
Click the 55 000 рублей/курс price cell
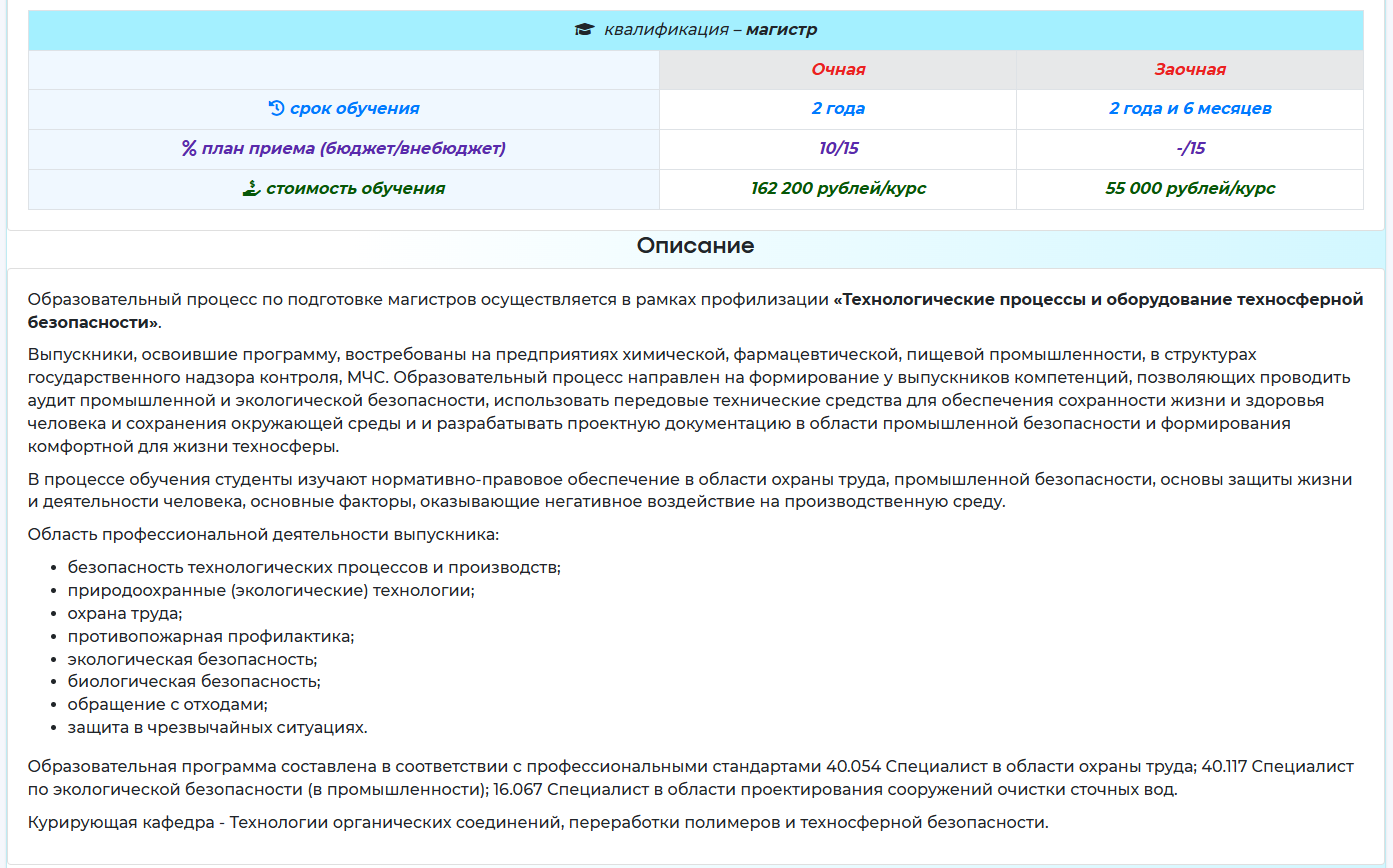coord(1189,189)
